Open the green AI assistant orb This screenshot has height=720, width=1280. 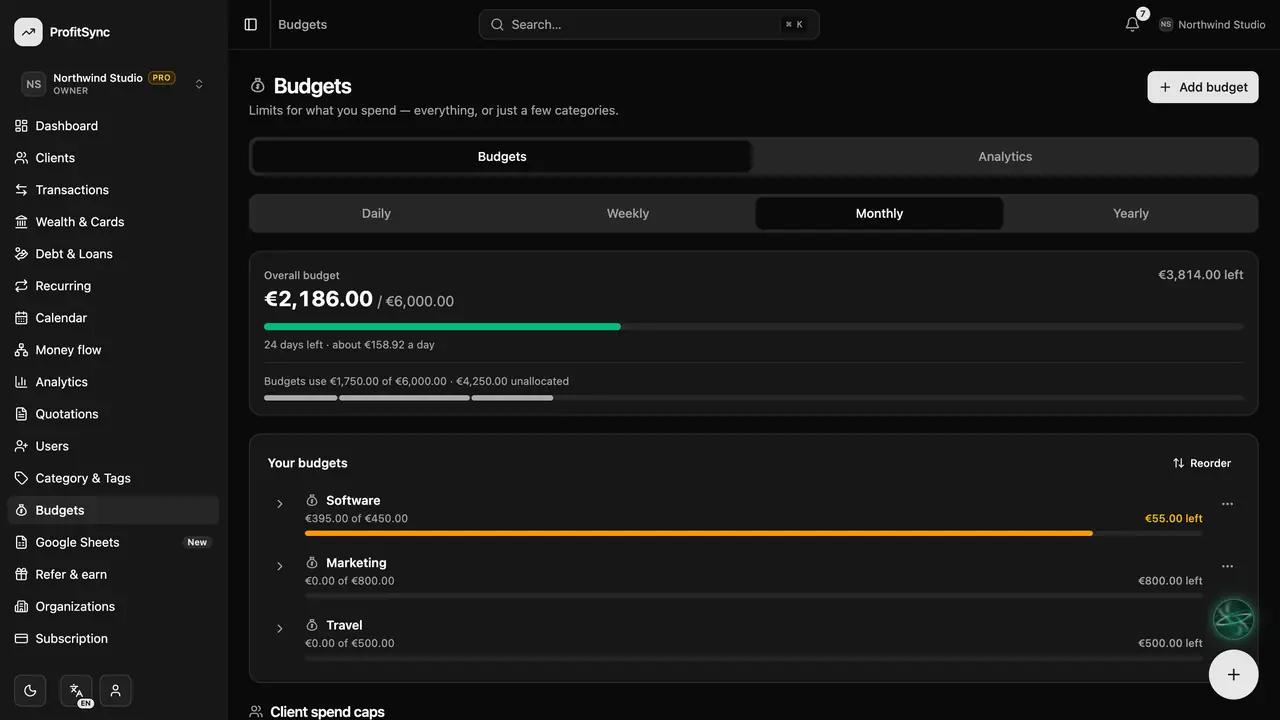click(1233, 620)
